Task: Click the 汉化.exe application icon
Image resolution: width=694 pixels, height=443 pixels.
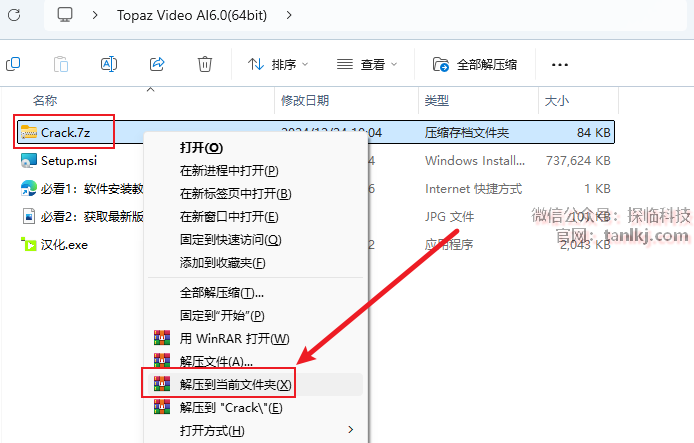Action: pos(29,244)
